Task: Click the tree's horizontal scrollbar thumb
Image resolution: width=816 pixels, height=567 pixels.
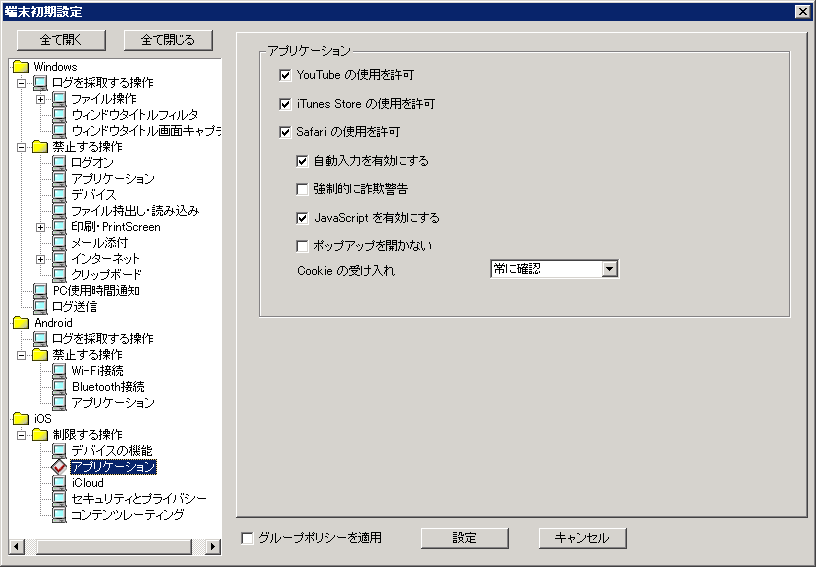Action: tap(113, 546)
